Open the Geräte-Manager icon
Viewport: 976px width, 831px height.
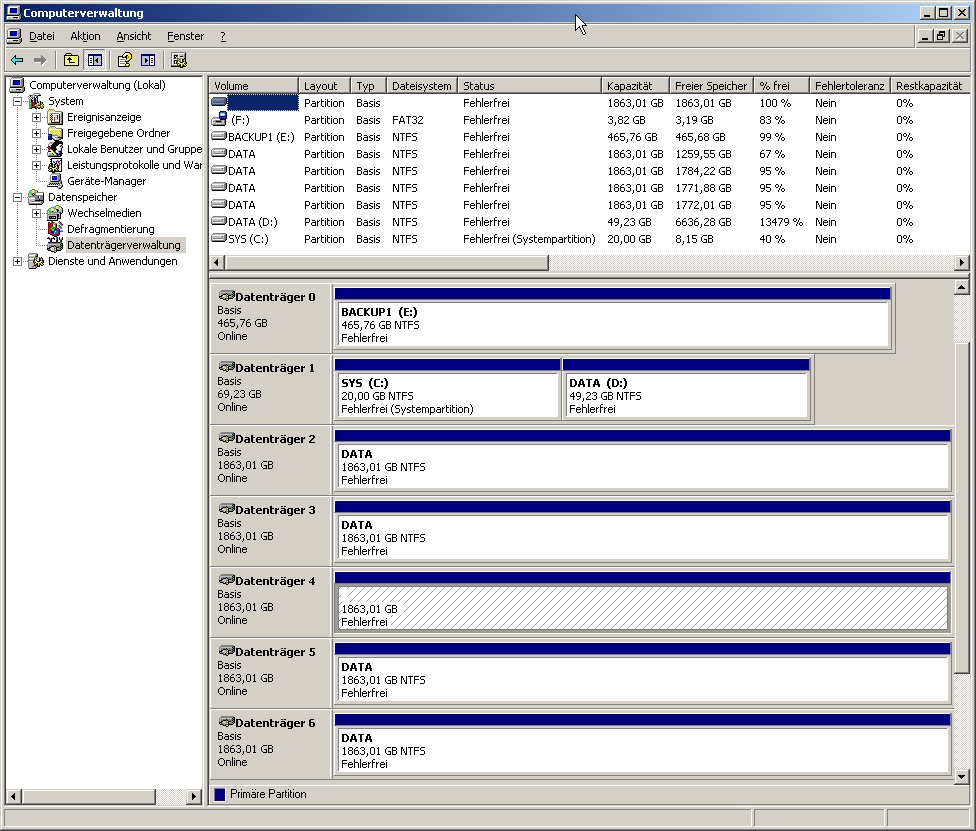(x=55, y=181)
